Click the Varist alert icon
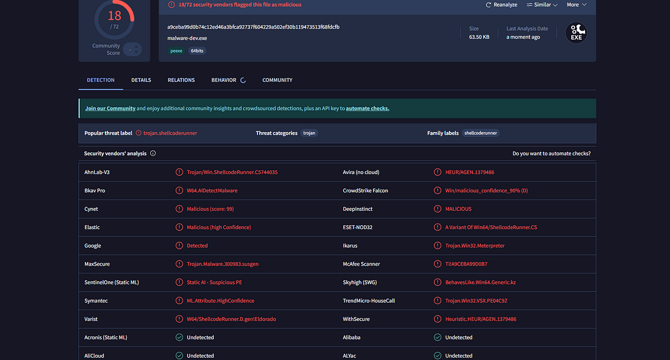Image resolution: width=670 pixels, height=360 pixels. 179,319
